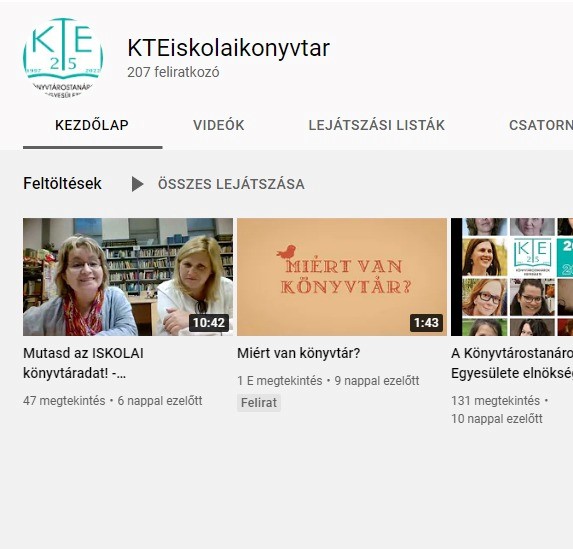
Task: Click the text 10 nappal ezelőtt
Action: coord(497,419)
